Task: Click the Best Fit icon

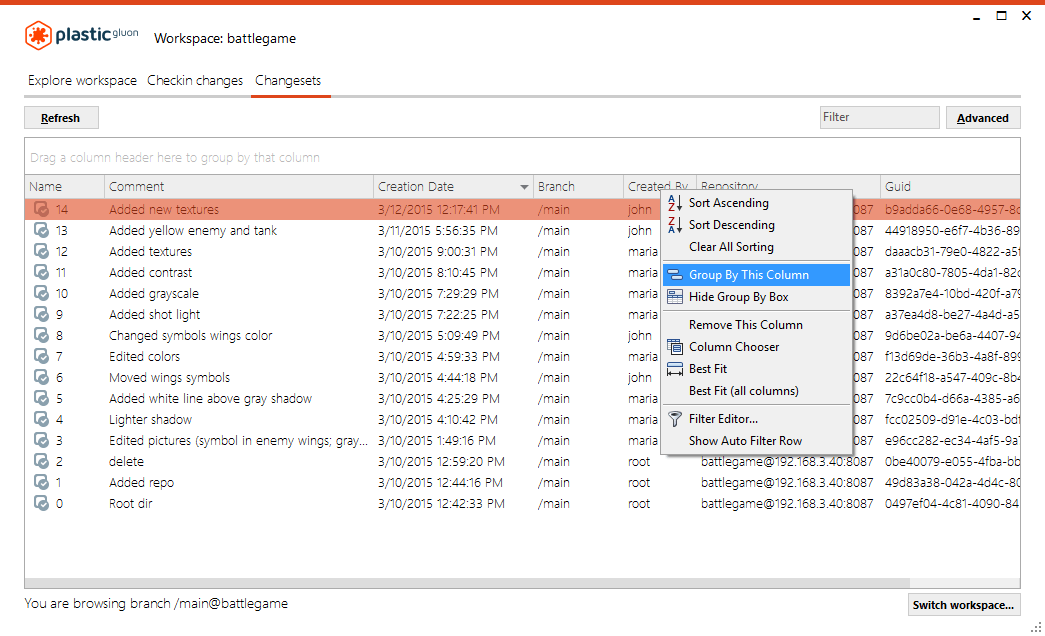Action: 674,369
